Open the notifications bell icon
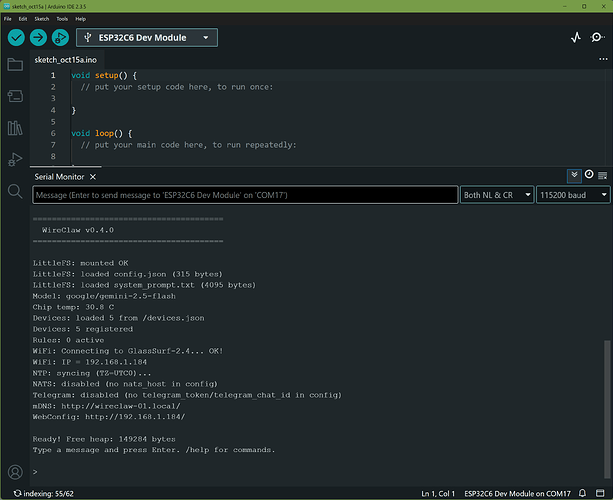 tap(582, 493)
